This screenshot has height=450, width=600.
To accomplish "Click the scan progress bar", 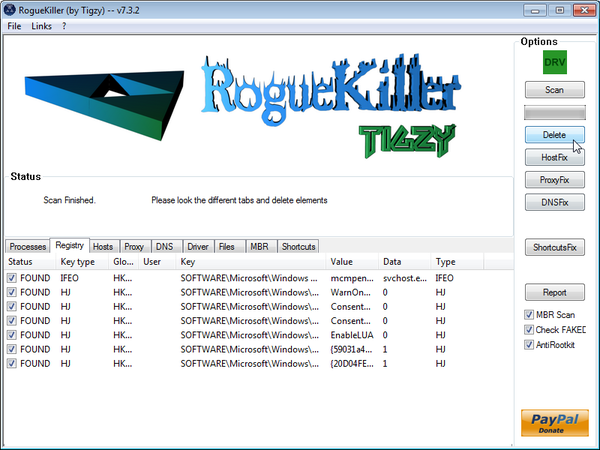I will click(x=554, y=112).
